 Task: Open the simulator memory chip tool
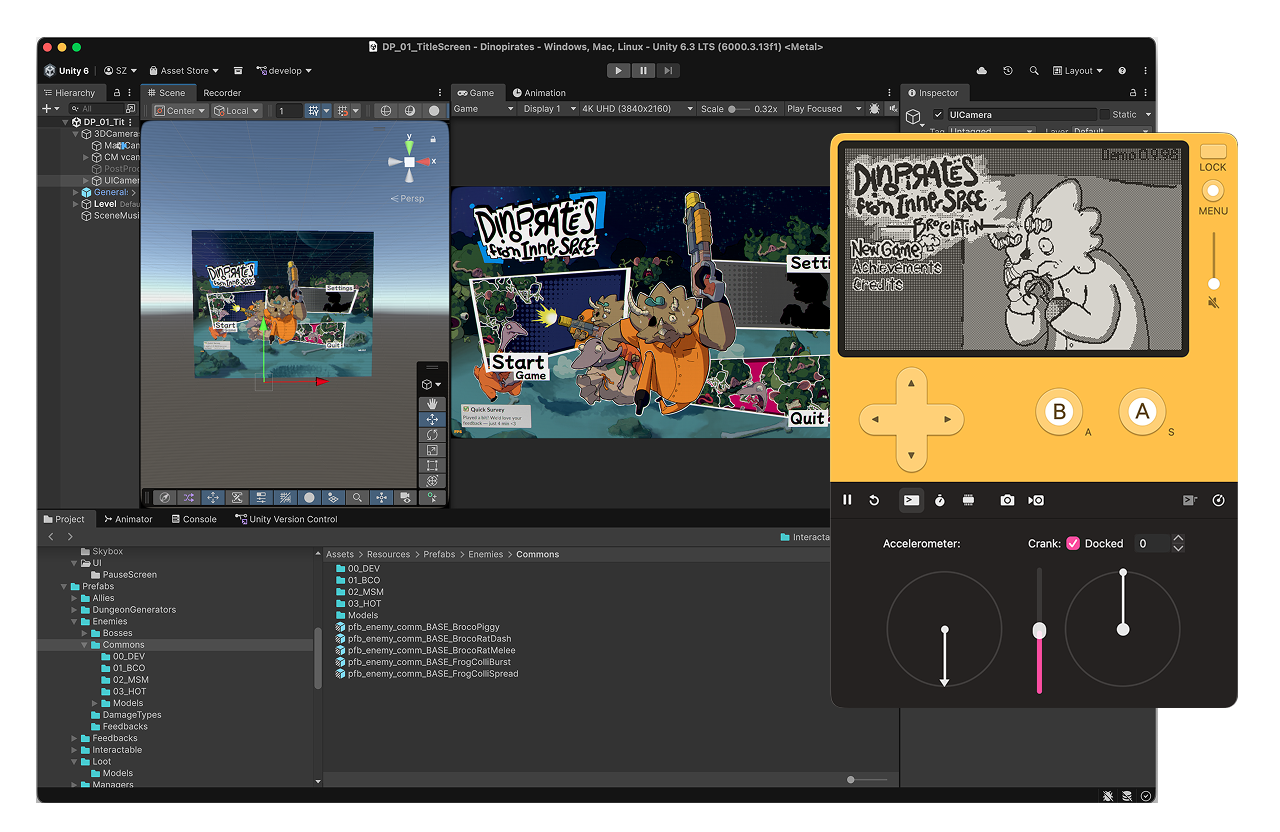tap(968, 500)
